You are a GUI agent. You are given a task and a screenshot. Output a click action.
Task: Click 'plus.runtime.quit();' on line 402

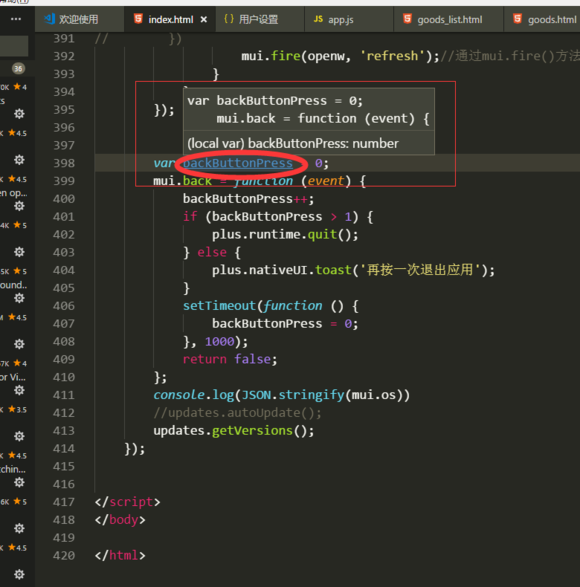[x=285, y=235]
